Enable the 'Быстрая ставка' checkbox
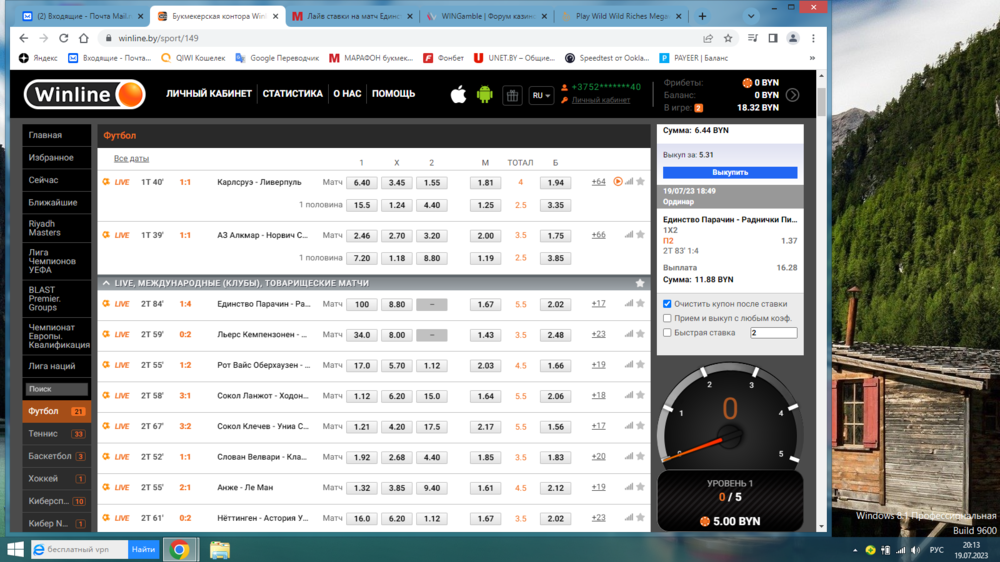 tap(667, 333)
